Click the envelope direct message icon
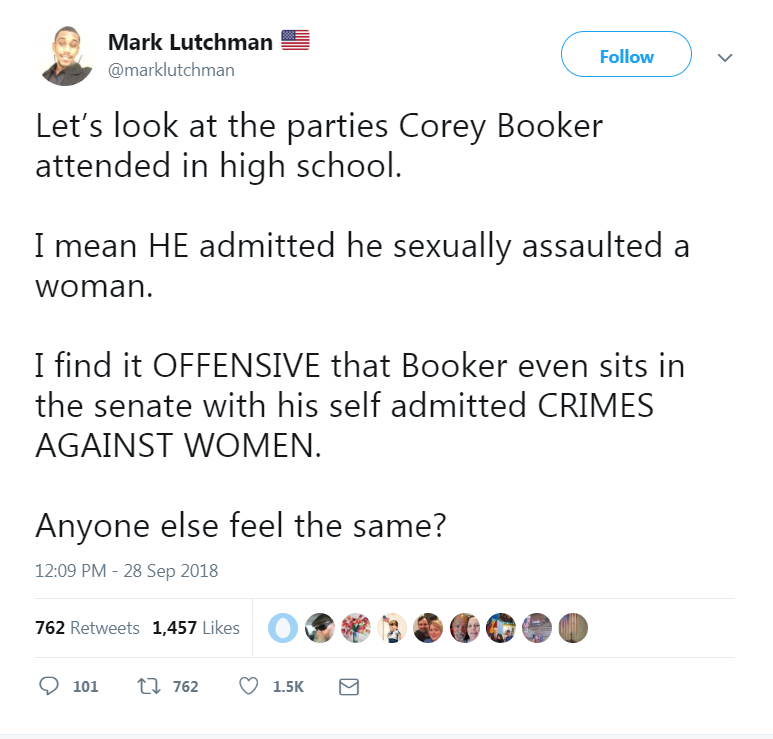773x739 pixels. (x=349, y=687)
